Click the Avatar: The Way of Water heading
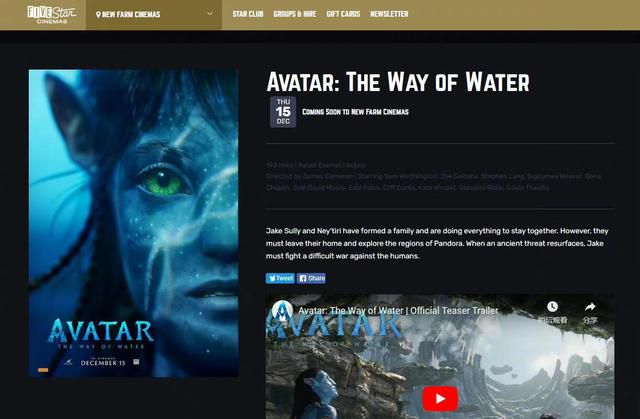The height and width of the screenshot is (419, 640). (398, 82)
